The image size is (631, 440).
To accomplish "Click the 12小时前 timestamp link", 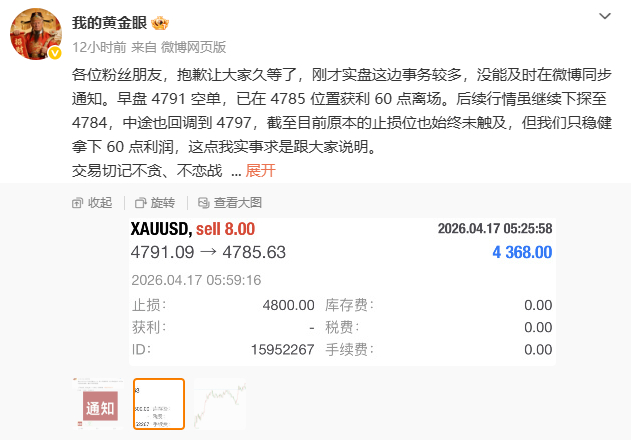I will pos(99,48).
